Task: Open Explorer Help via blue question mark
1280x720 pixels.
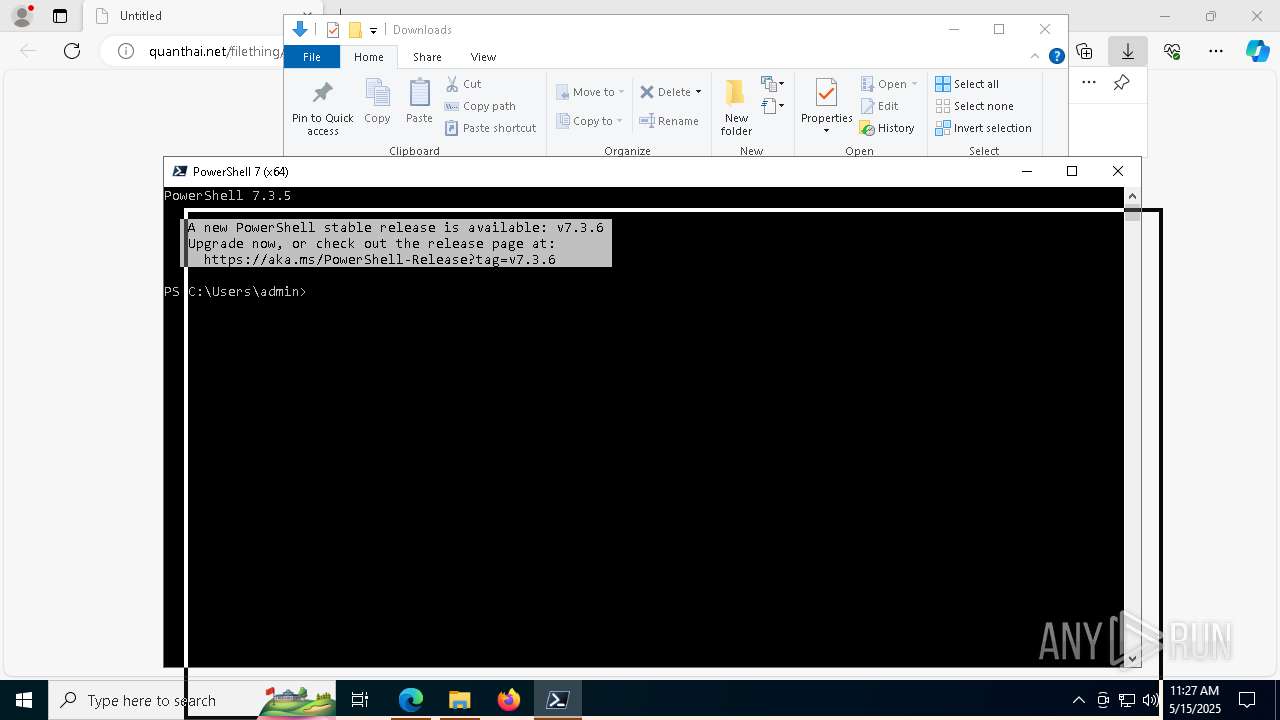Action: point(1056,57)
